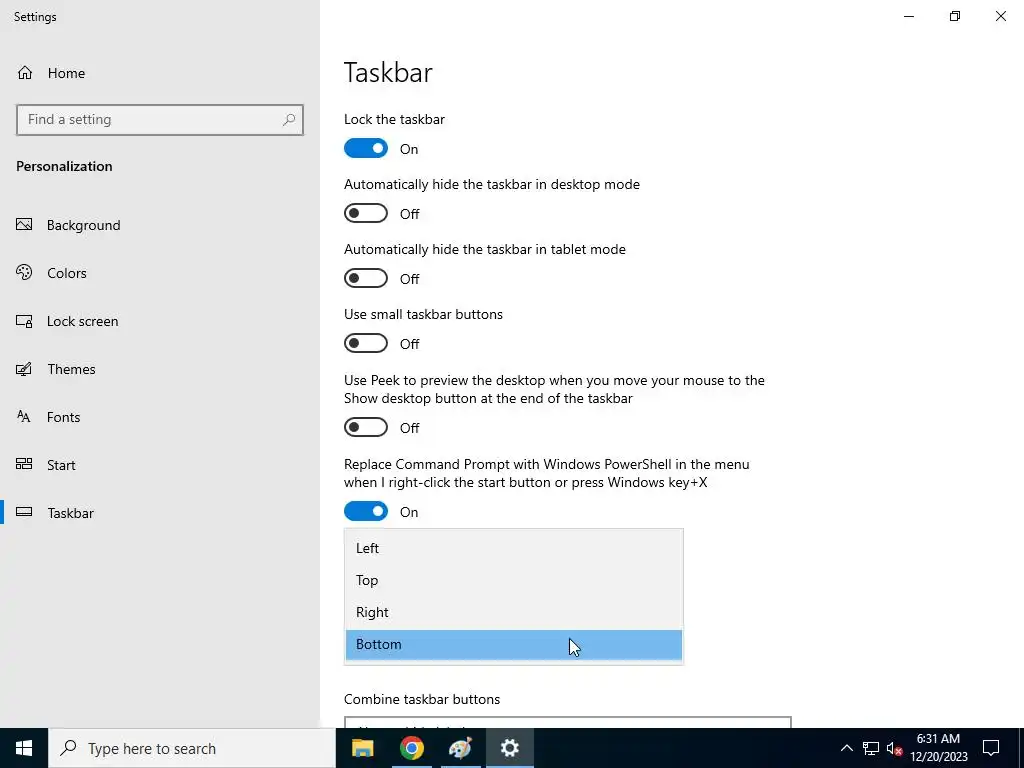Launch Google Chrome from the taskbar
Viewport: 1024px width, 768px height.
[x=411, y=748]
